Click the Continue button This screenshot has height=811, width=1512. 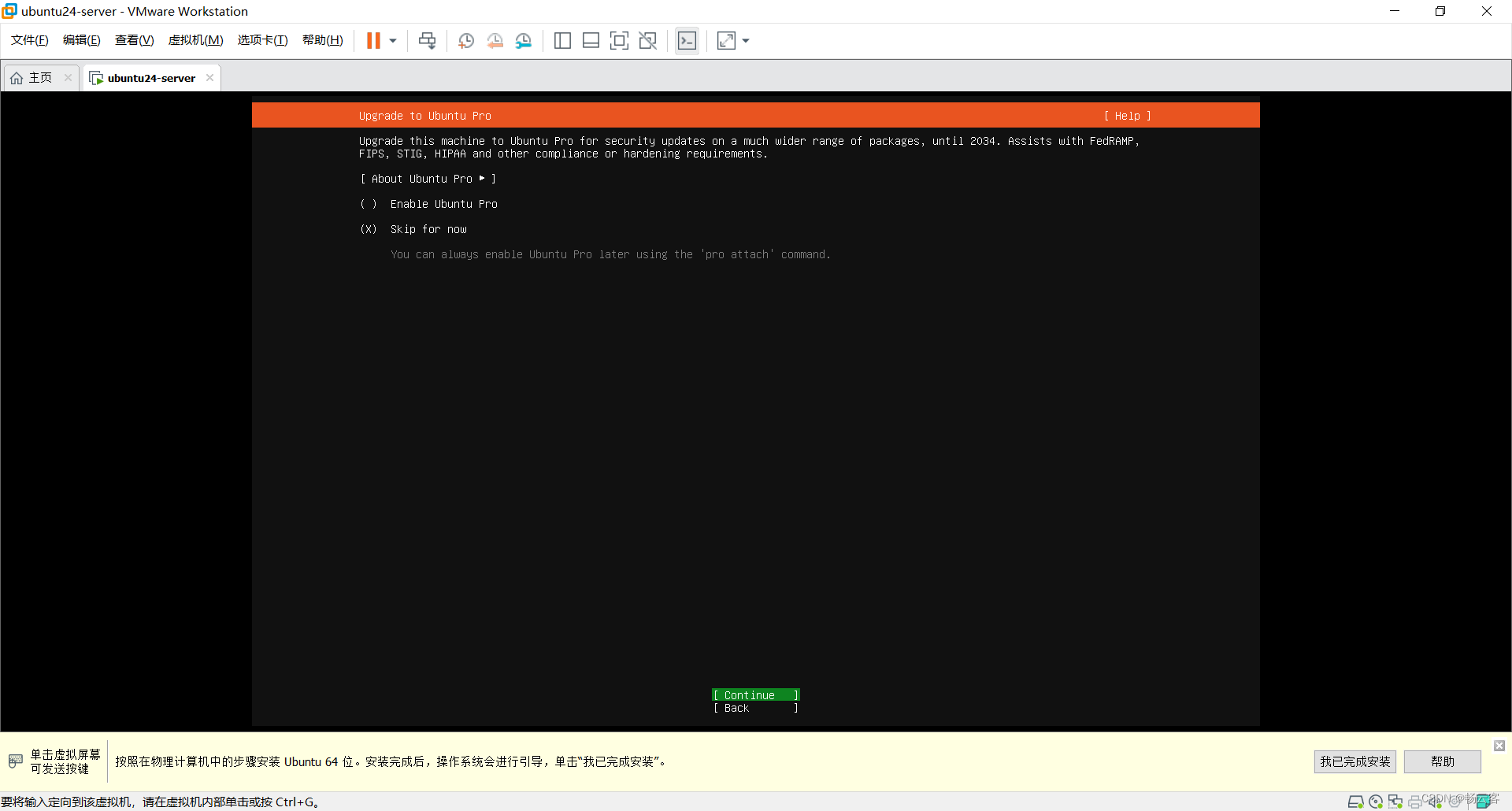coord(756,695)
